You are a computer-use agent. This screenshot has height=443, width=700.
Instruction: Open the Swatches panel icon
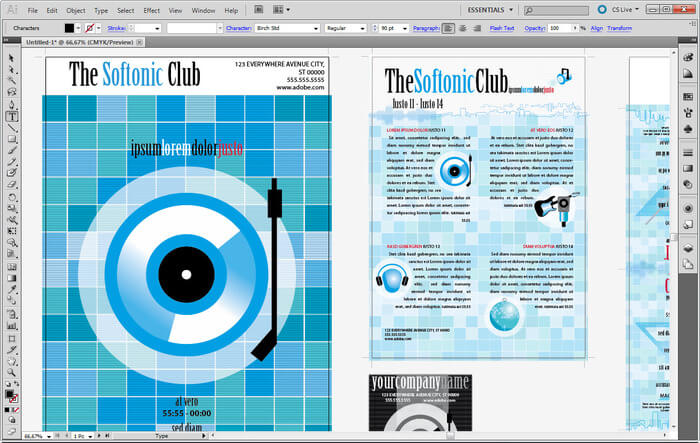tap(688, 96)
